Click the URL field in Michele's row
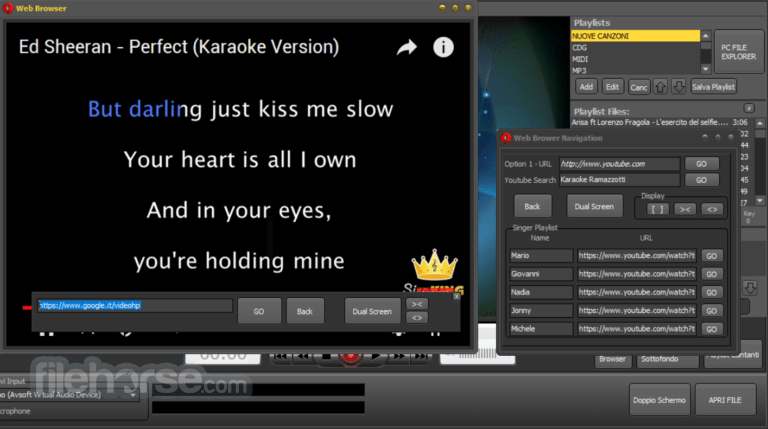The image size is (768, 429). coord(636,329)
